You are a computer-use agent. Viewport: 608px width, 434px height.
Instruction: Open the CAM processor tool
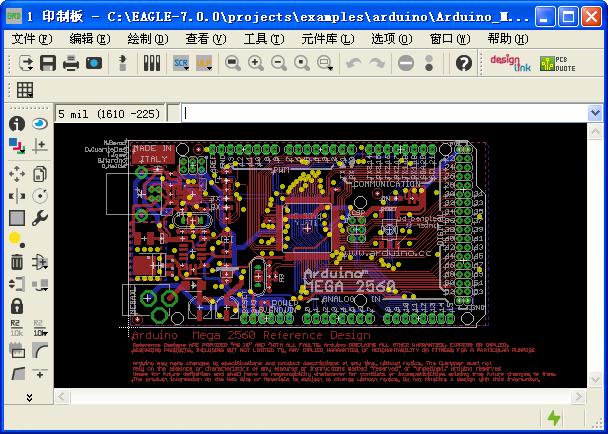[93, 63]
